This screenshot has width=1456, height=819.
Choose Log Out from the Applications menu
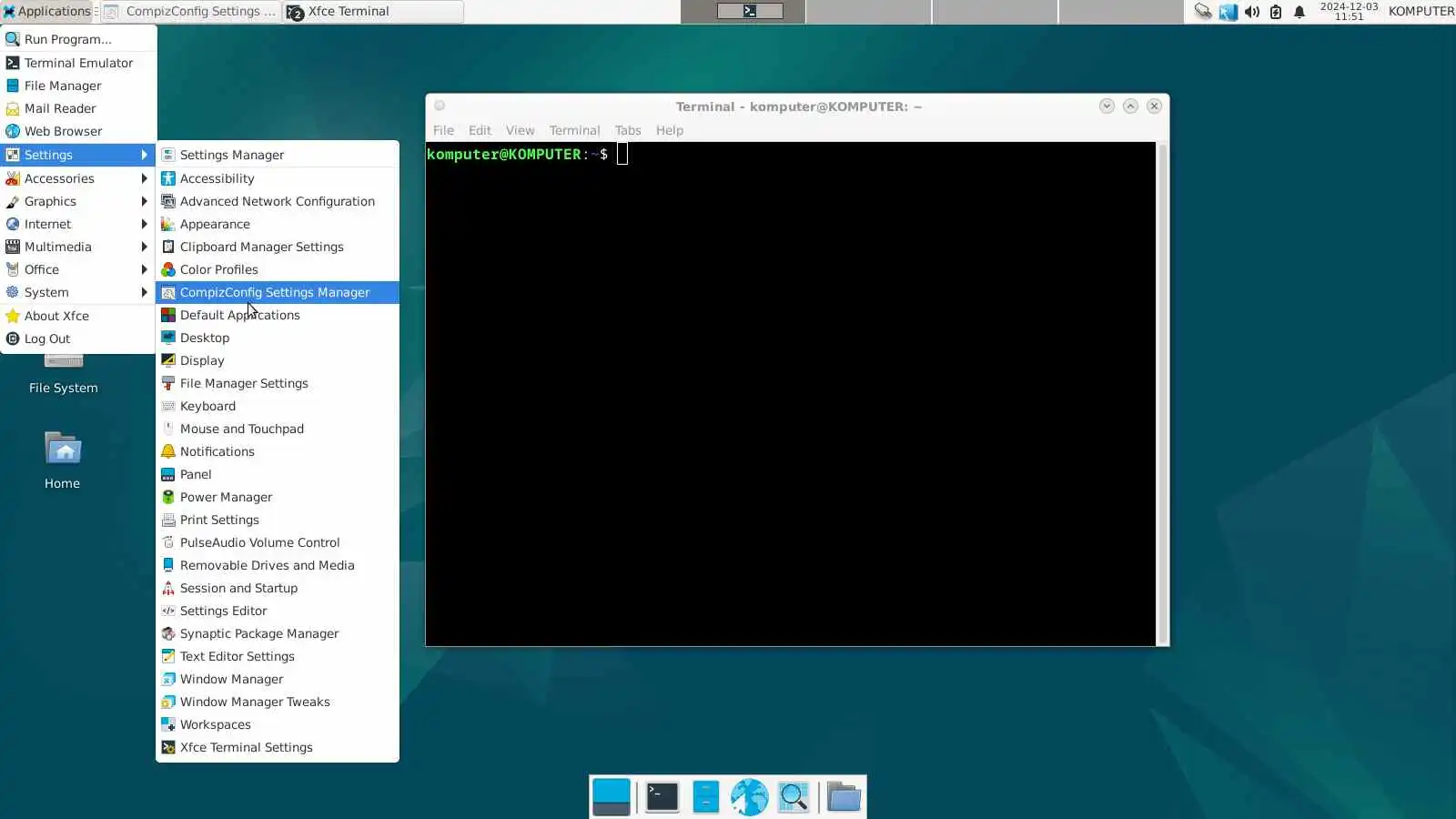click(78, 339)
